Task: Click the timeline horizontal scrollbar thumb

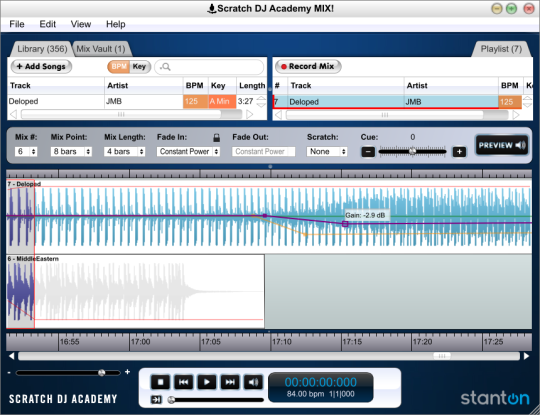Action: (442, 356)
